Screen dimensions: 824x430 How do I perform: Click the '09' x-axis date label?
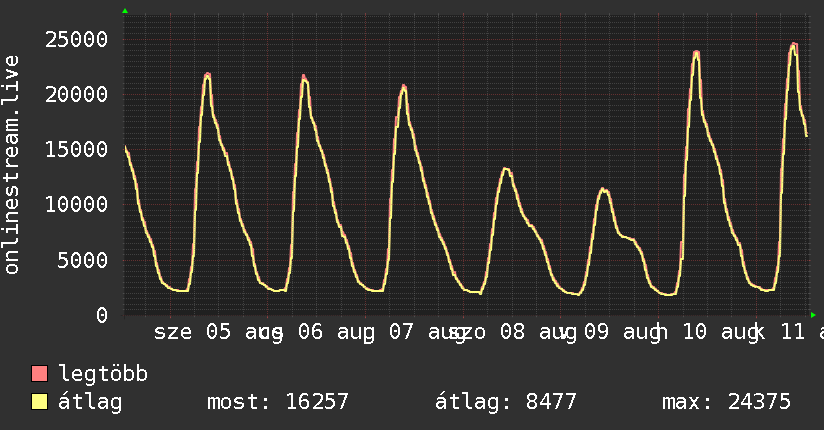click(596, 332)
